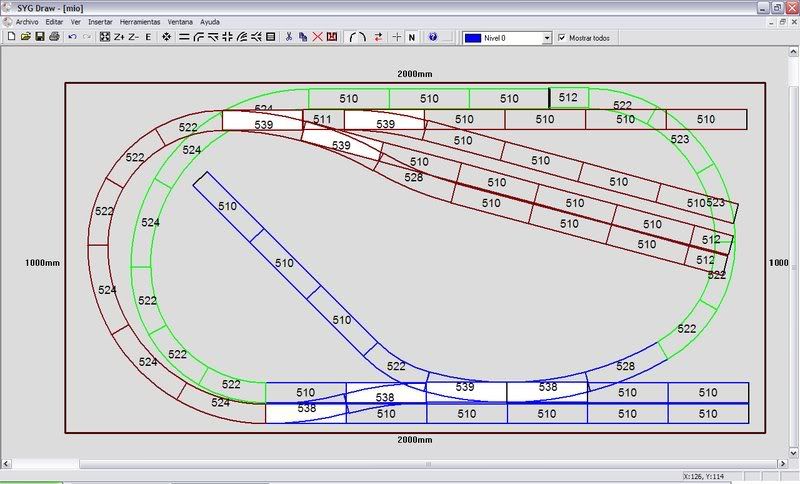Screen dimensions: 800x484
Task: Click the vertical scrollbar down arrow
Action: pos(793,452)
